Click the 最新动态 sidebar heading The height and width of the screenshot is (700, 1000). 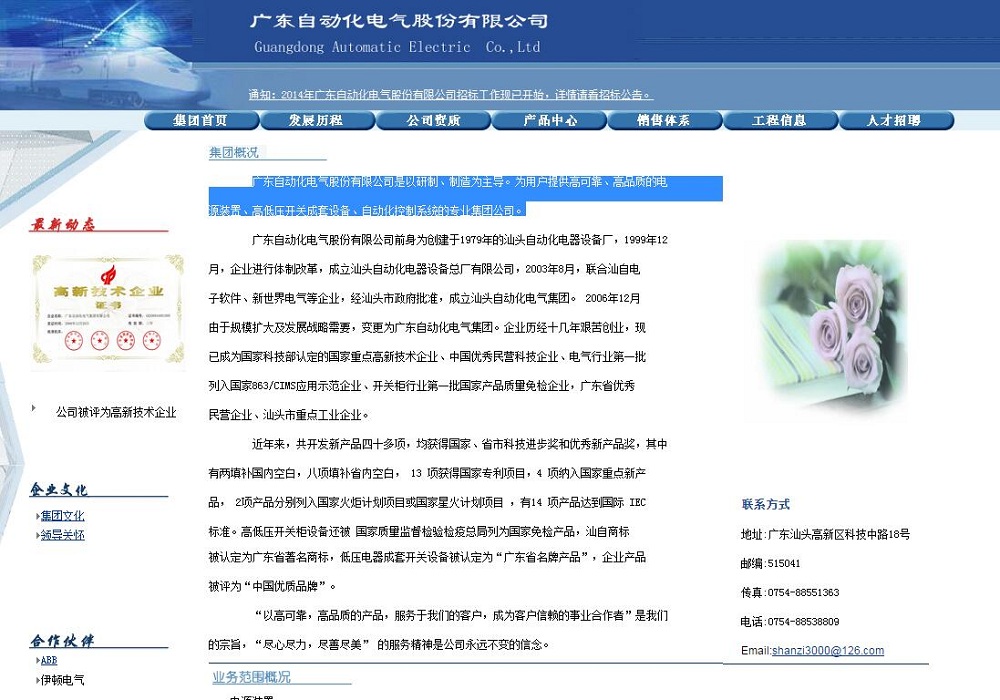click(x=62, y=224)
